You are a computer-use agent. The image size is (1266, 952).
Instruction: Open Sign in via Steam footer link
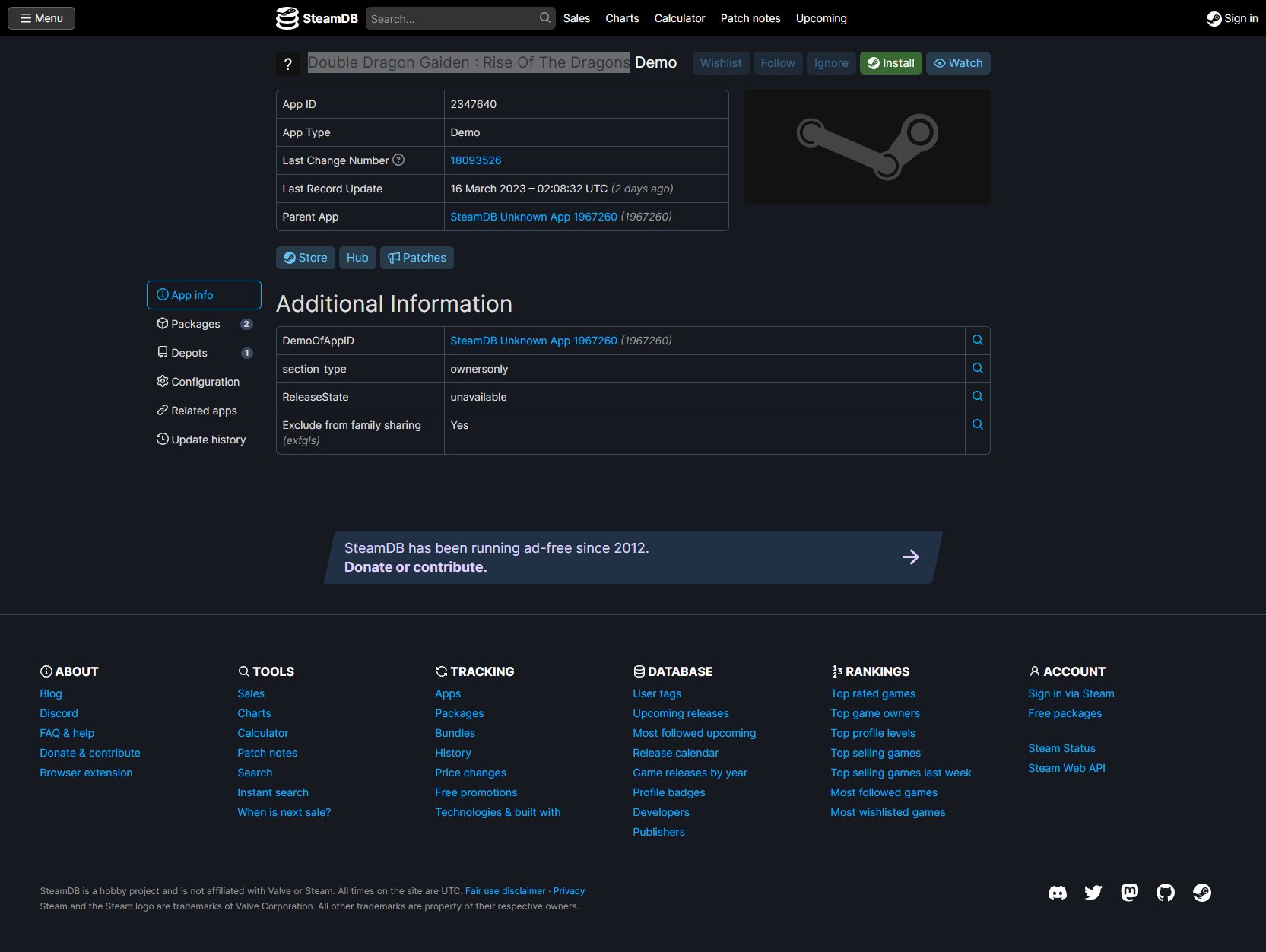[1071, 693]
